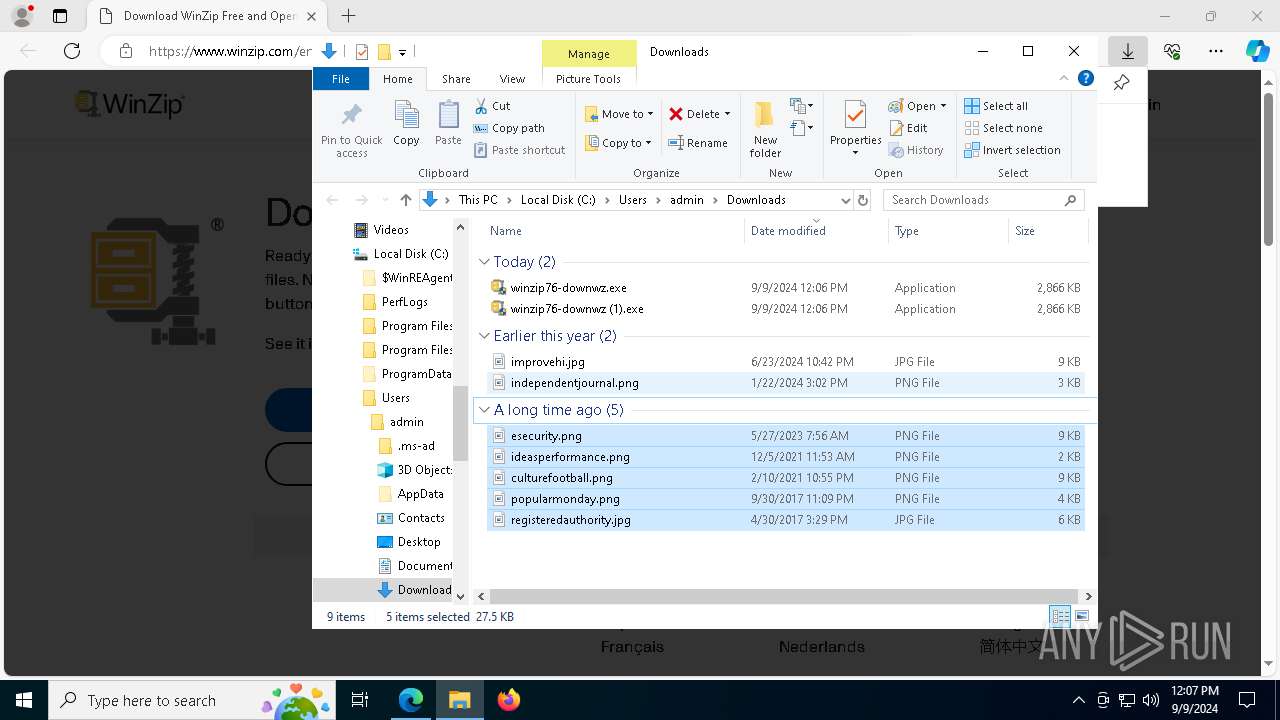This screenshot has height=720, width=1280.
Task: Select winzip76-downwz (1).exe file
Action: (785, 309)
